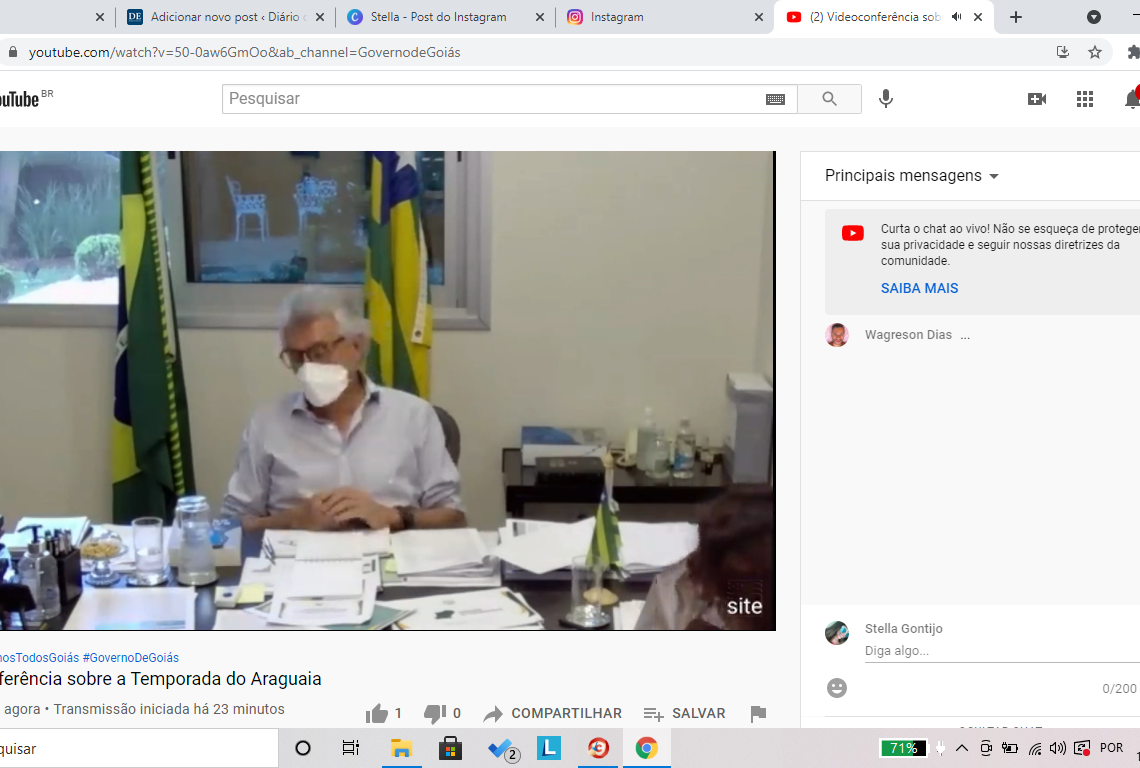The height and width of the screenshot is (768, 1140).
Task: Open the blue checkmark To Do app
Action: [501, 748]
